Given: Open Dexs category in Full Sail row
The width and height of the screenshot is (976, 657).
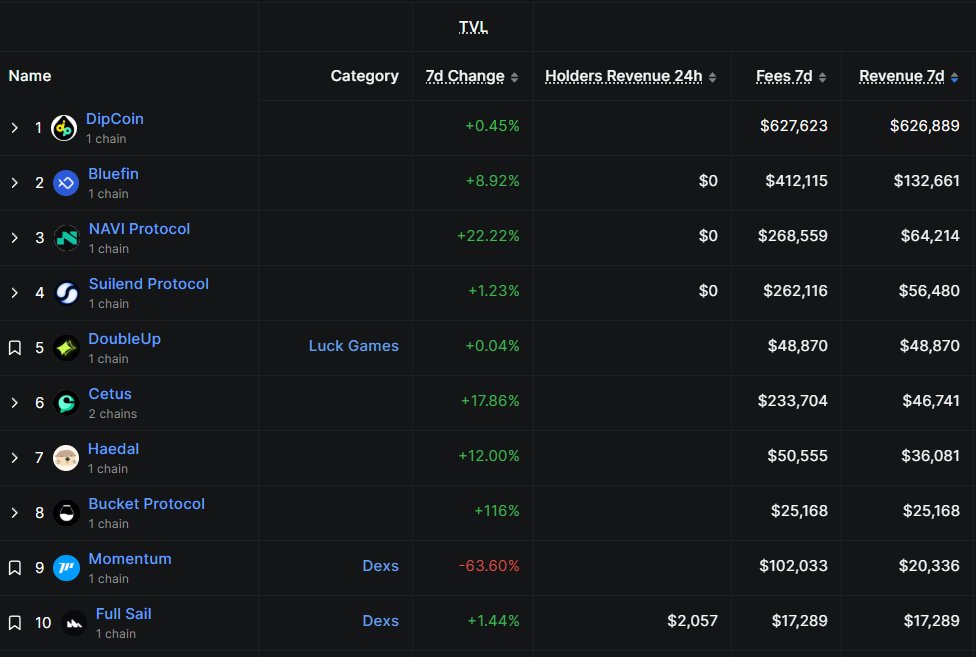Looking at the screenshot, I should (x=380, y=621).
